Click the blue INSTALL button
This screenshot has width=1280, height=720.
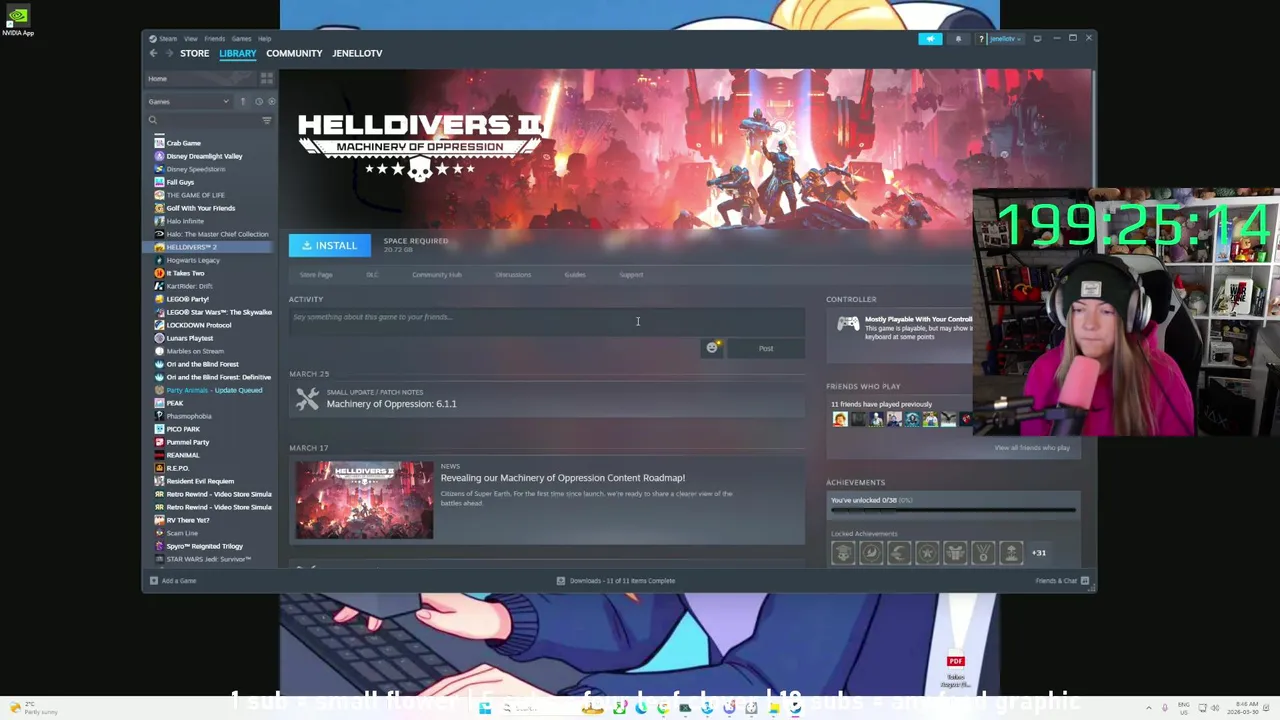329,245
